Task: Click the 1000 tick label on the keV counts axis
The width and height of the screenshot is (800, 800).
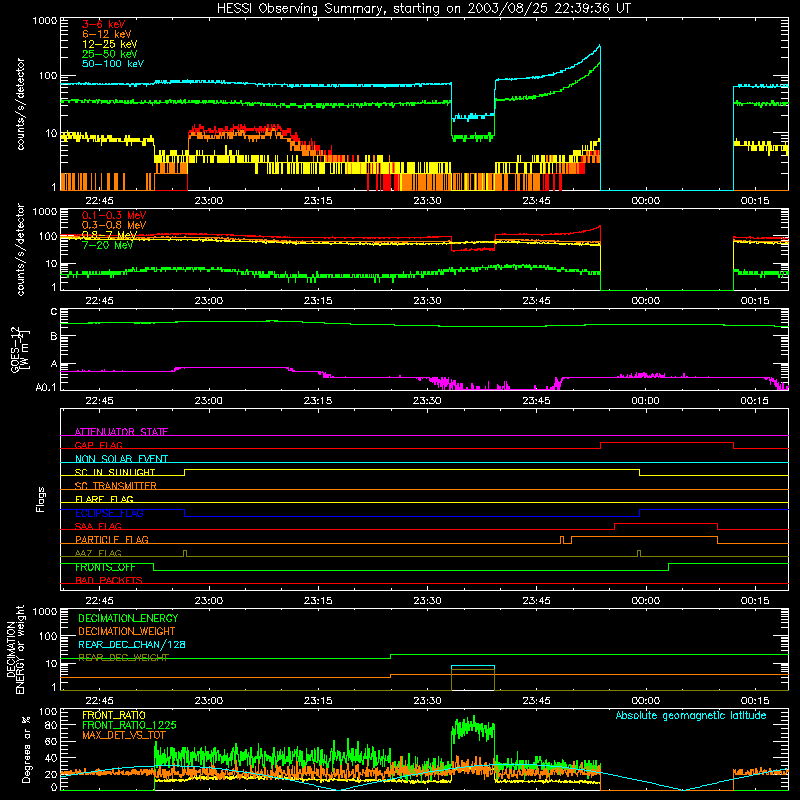Action: 45,21
